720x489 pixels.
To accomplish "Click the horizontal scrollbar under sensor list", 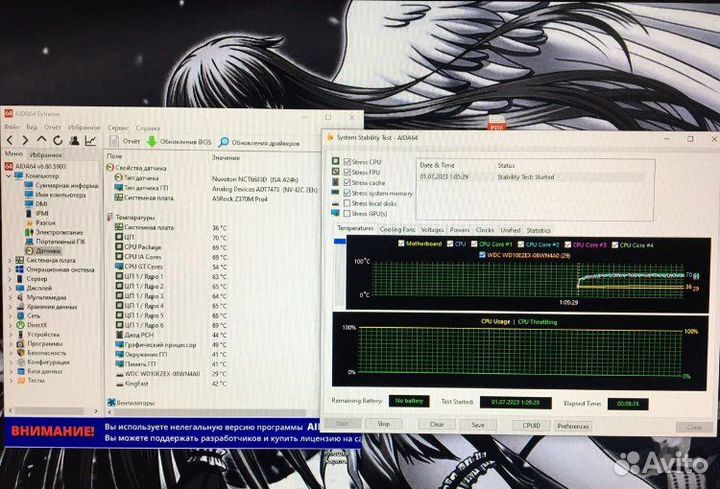I will click(x=209, y=412).
